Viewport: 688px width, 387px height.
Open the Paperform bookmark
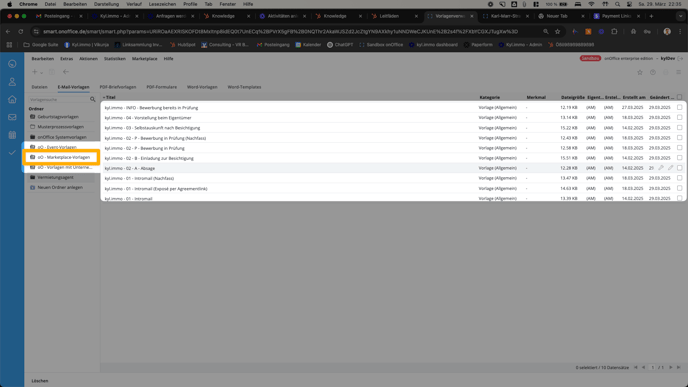point(478,45)
